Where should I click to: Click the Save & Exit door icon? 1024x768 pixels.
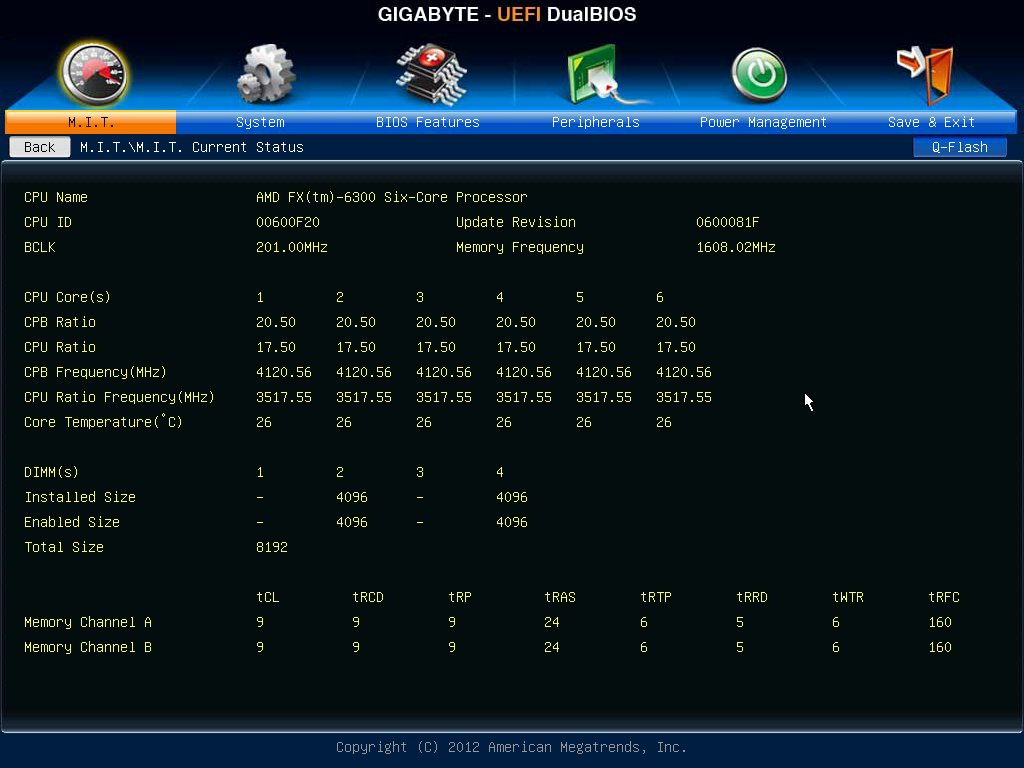925,74
